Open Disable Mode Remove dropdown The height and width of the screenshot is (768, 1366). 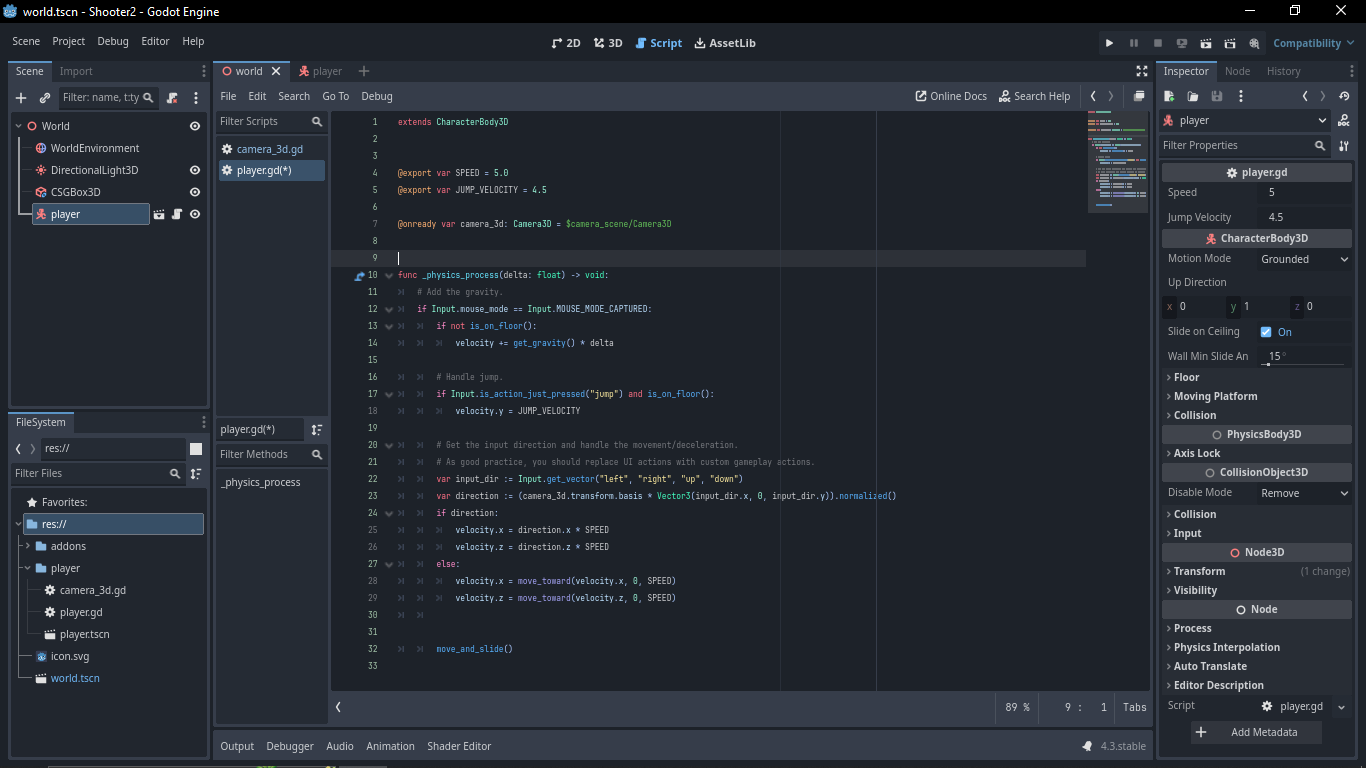coord(1305,493)
